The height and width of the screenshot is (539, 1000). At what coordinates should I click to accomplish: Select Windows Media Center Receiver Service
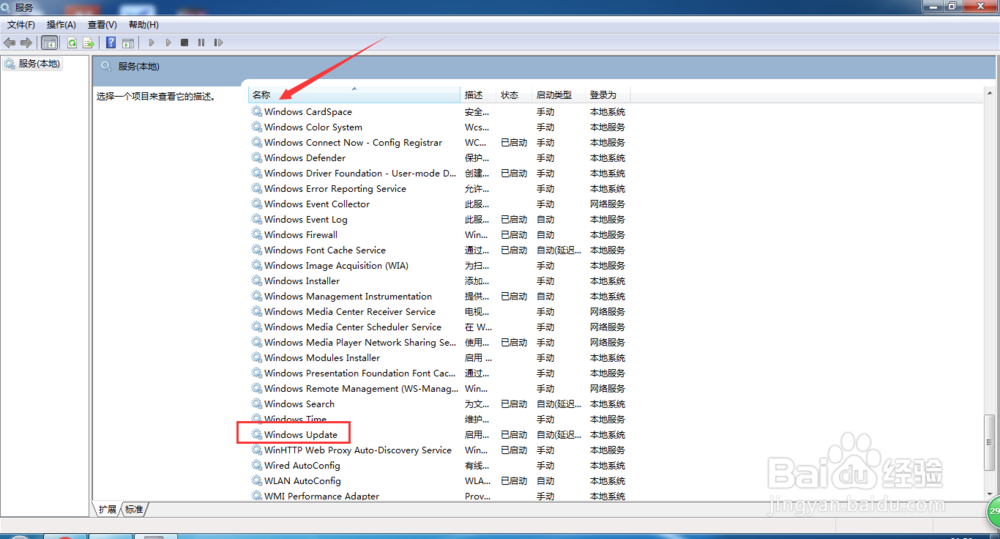[349, 311]
